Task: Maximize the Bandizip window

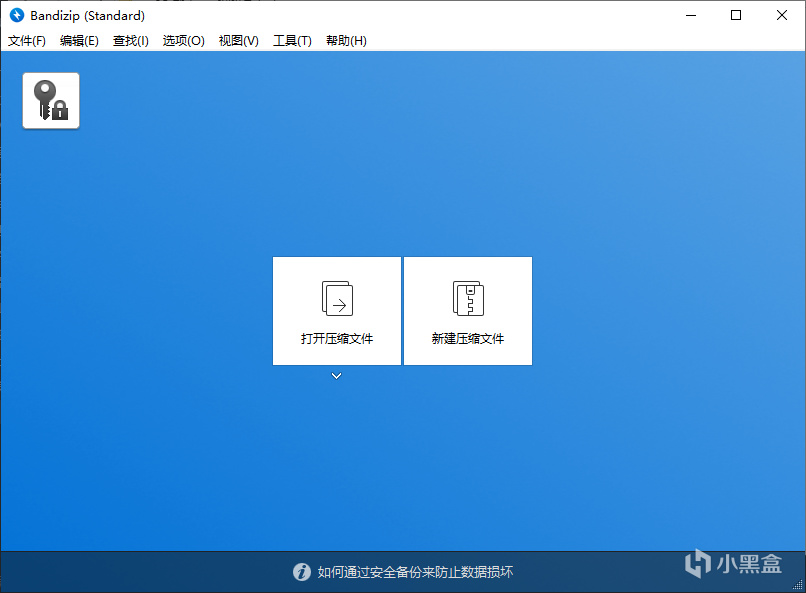Action: [x=736, y=15]
